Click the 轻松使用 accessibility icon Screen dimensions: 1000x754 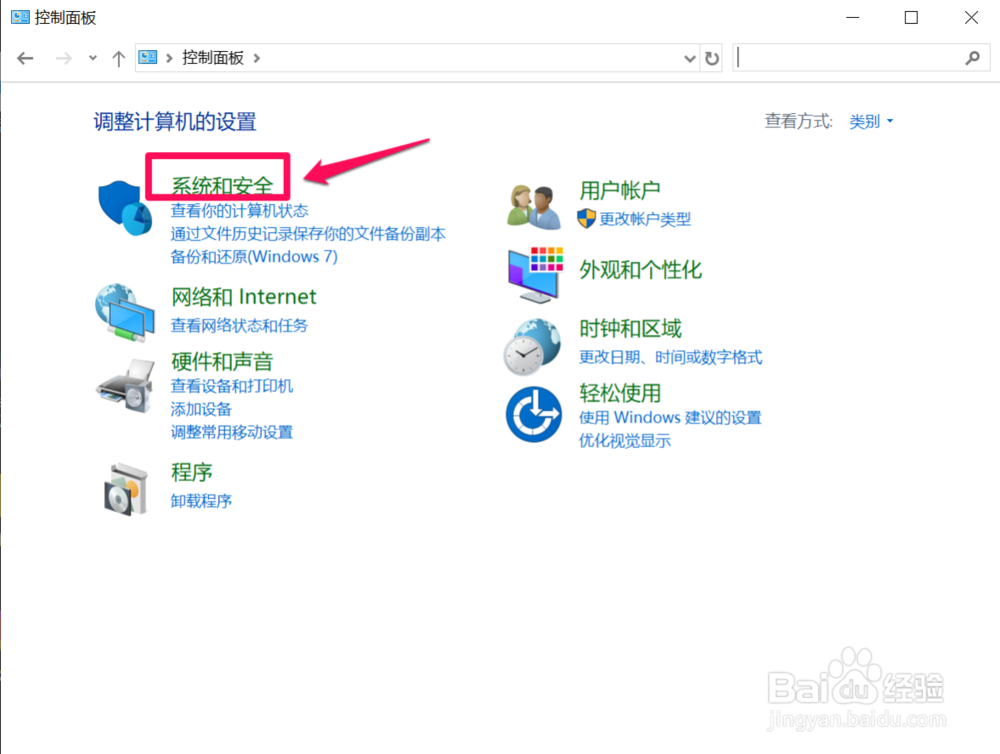click(x=533, y=412)
